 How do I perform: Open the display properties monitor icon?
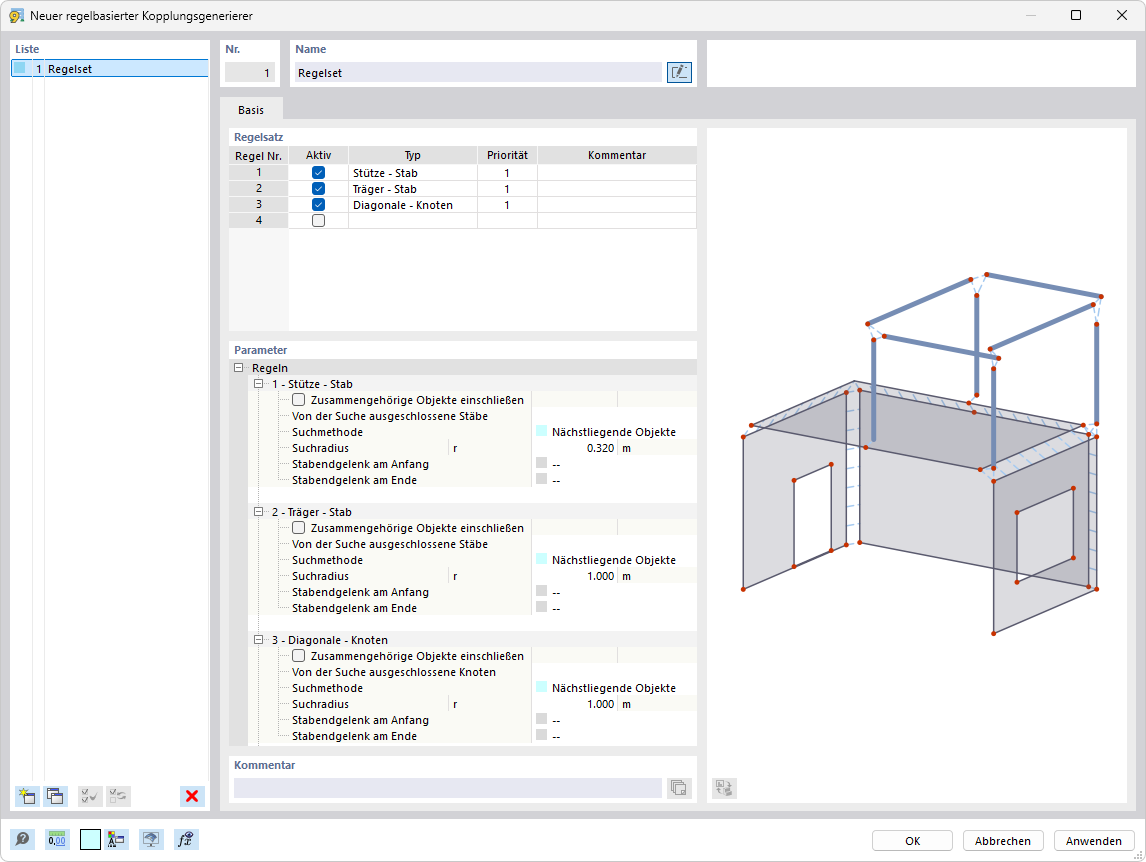pos(151,839)
